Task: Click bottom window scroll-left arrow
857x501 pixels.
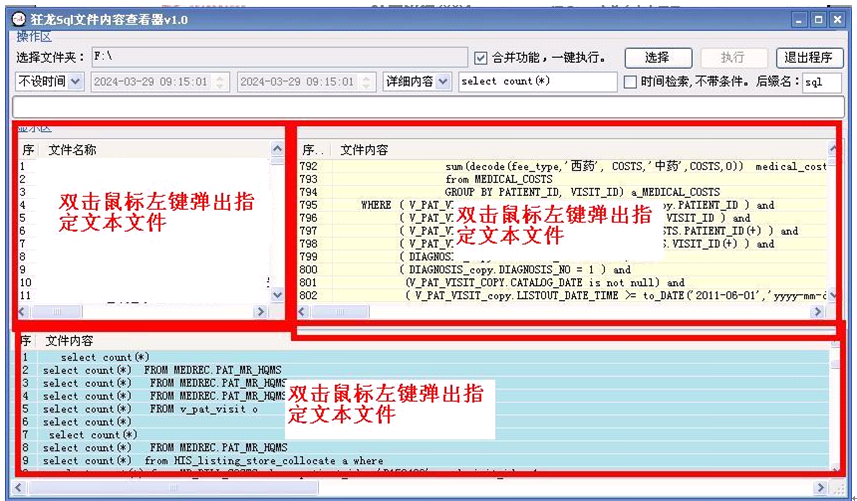Action: pos(19,487)
